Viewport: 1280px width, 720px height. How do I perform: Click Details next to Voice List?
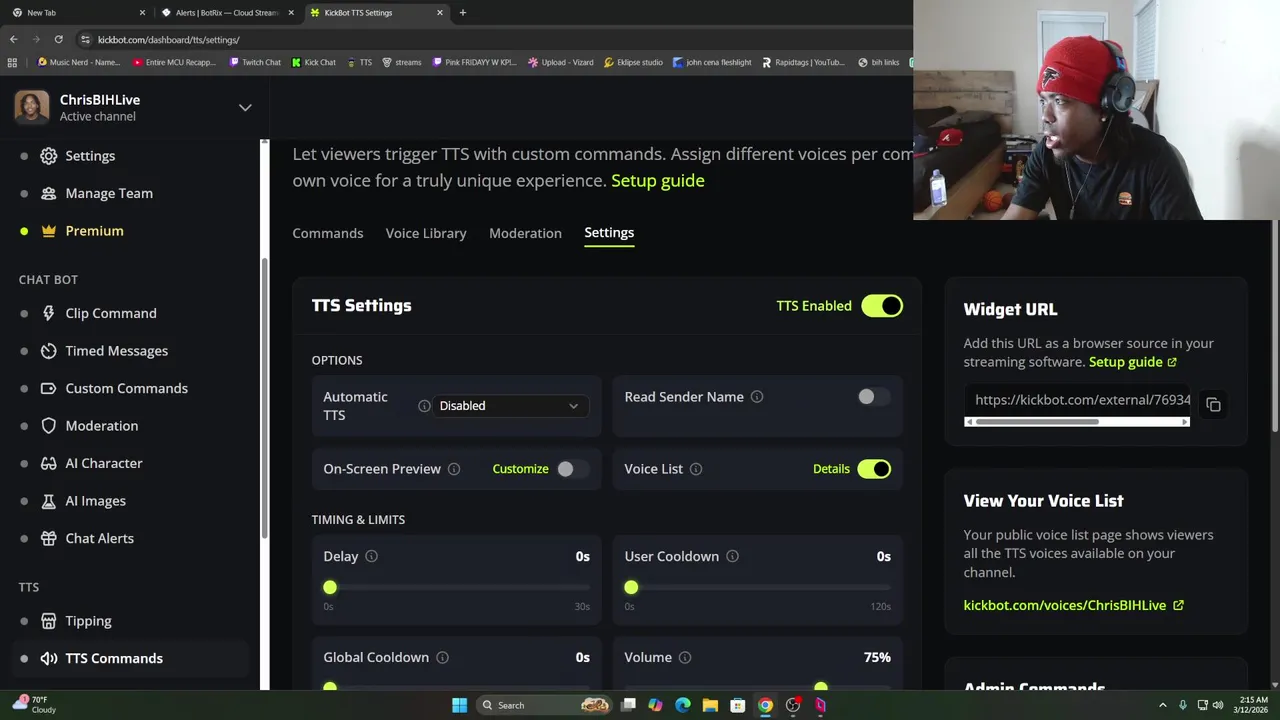tap(831, 469)
